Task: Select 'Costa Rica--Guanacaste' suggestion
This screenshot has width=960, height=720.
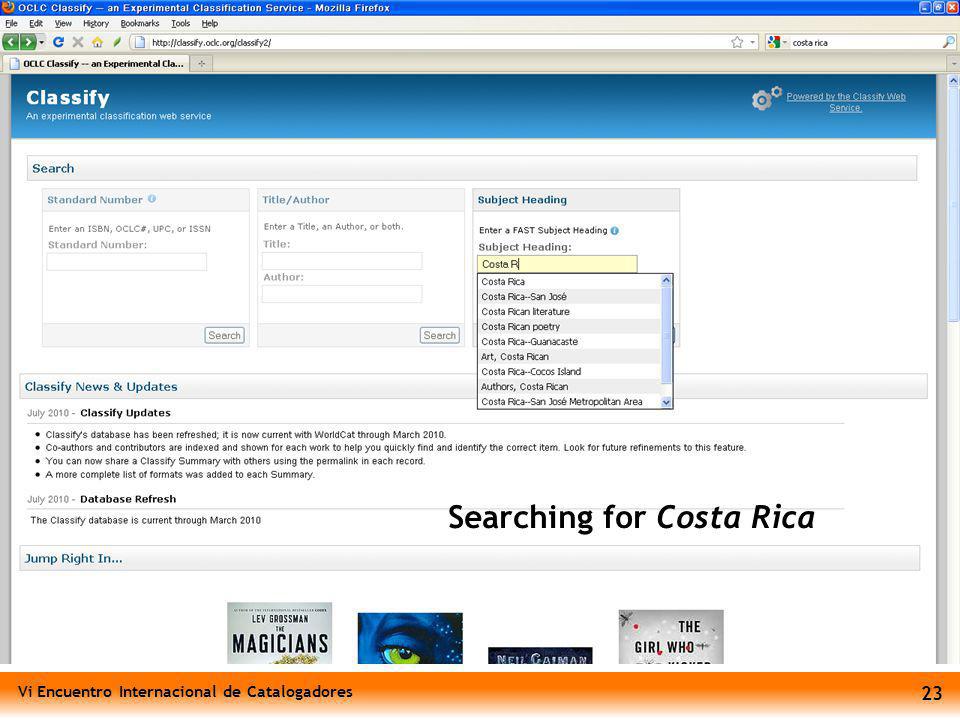Action: pyautogui.click(x=569, y=342)
